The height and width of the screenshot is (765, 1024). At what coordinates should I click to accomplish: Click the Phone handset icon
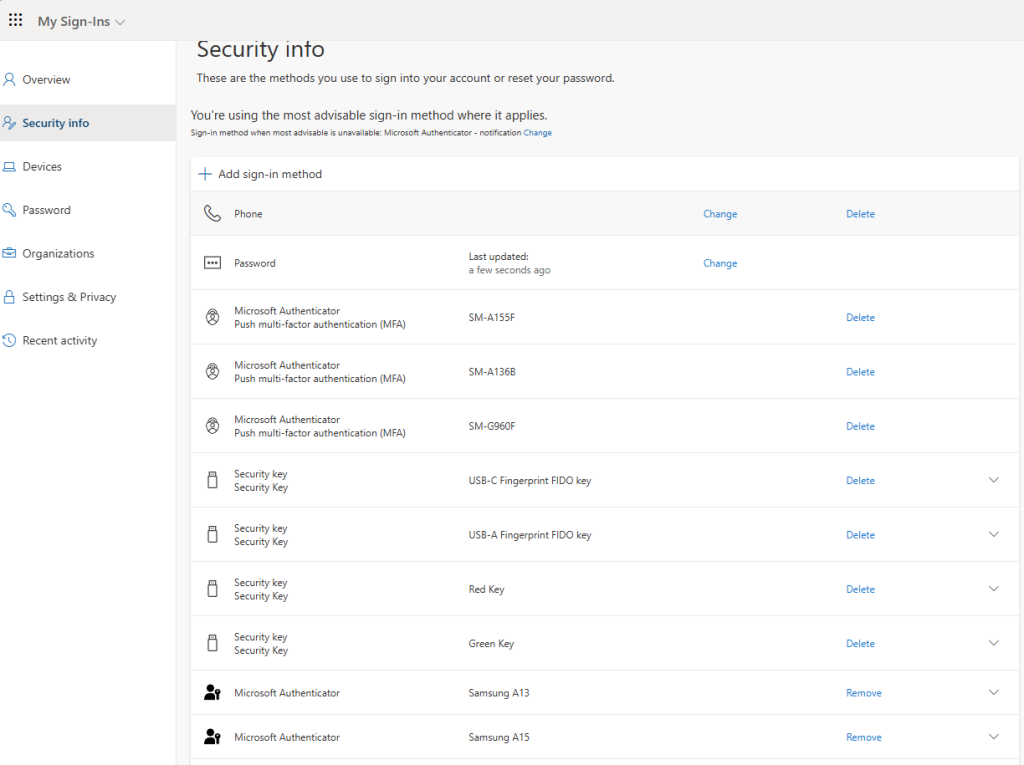[x=212, y=214]
